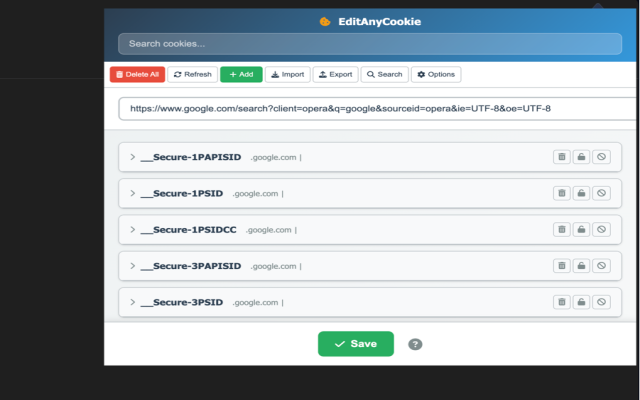Toggle the lock for the __Secure-1PAPISID cookie
Image resolution: width=640 pixels, height=400 pixels.
click(x=581, y=157)
